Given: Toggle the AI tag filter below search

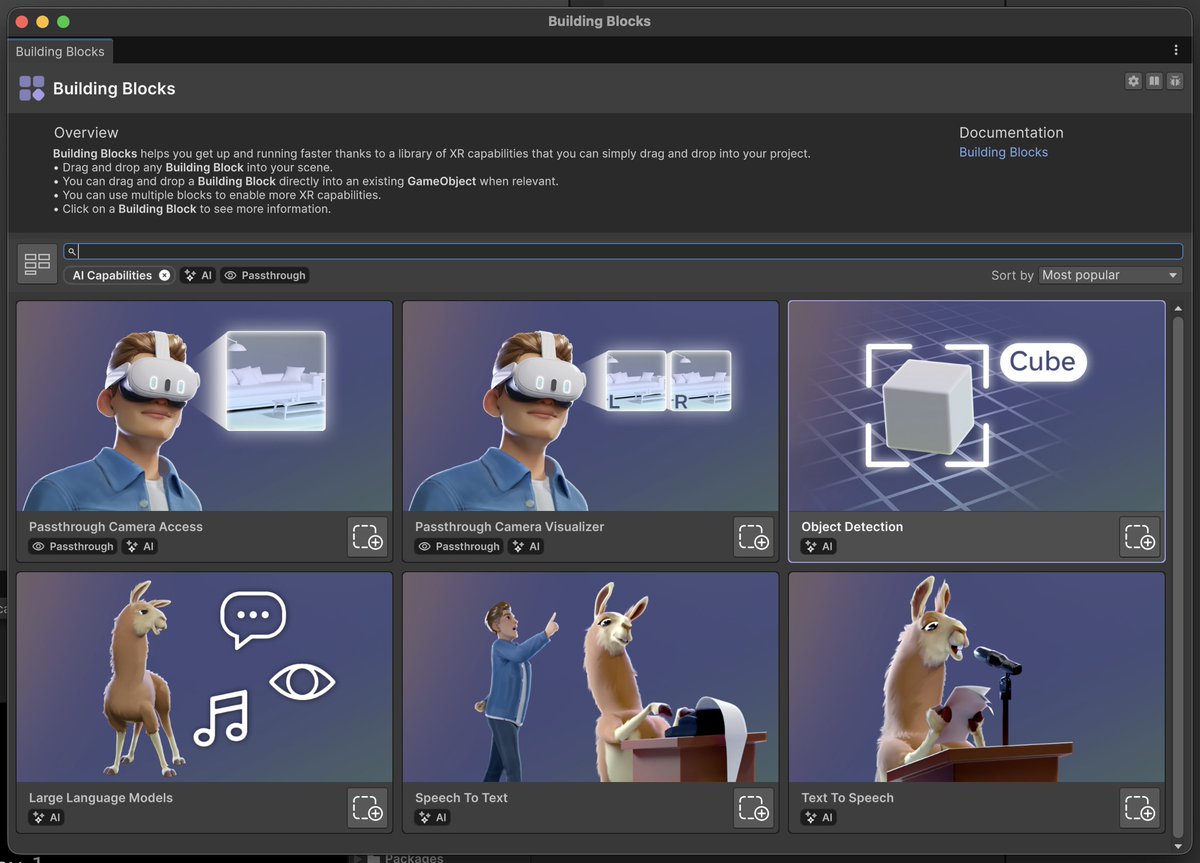Looking at the screenshot, I should 198,275.
